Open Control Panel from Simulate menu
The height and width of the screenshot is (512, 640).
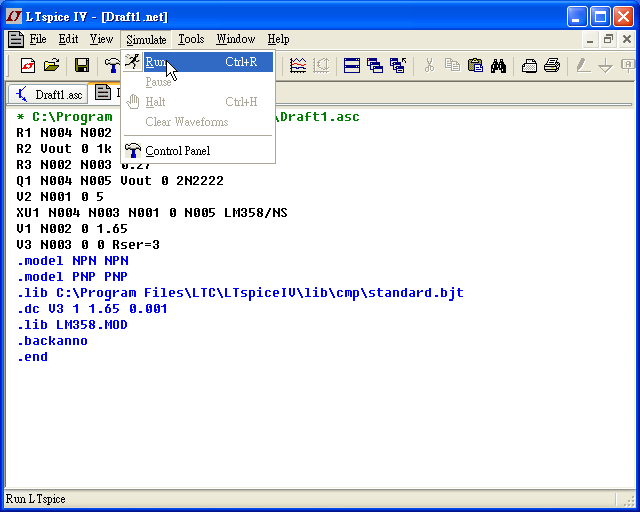(x=199, y=151)
